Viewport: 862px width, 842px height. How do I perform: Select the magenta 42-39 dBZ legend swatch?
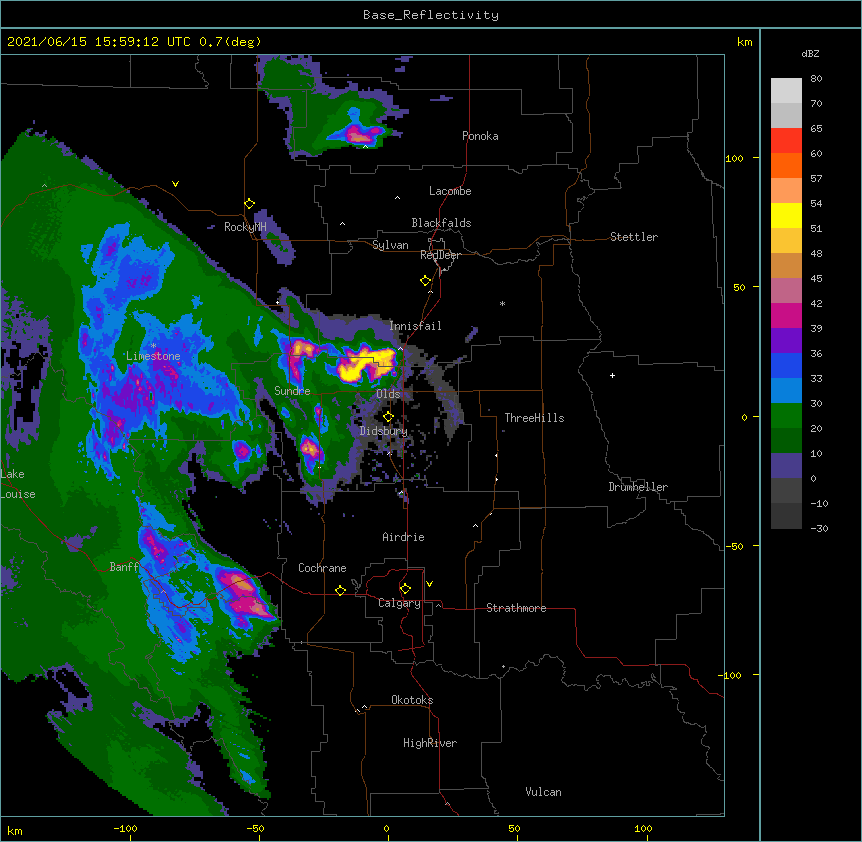(786, 315)
